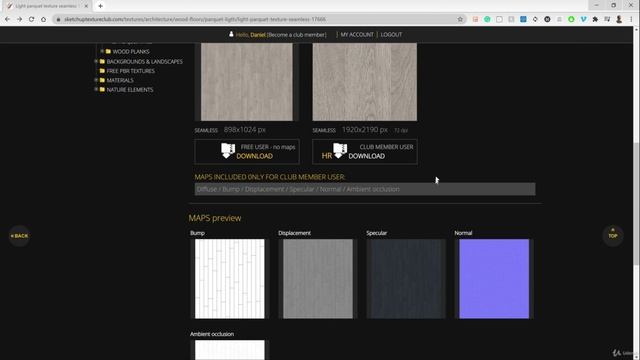Click the page vertical scrollbar thumb
Image resolution: width=640 pixels, height=360 pixels.
[636, 204]
